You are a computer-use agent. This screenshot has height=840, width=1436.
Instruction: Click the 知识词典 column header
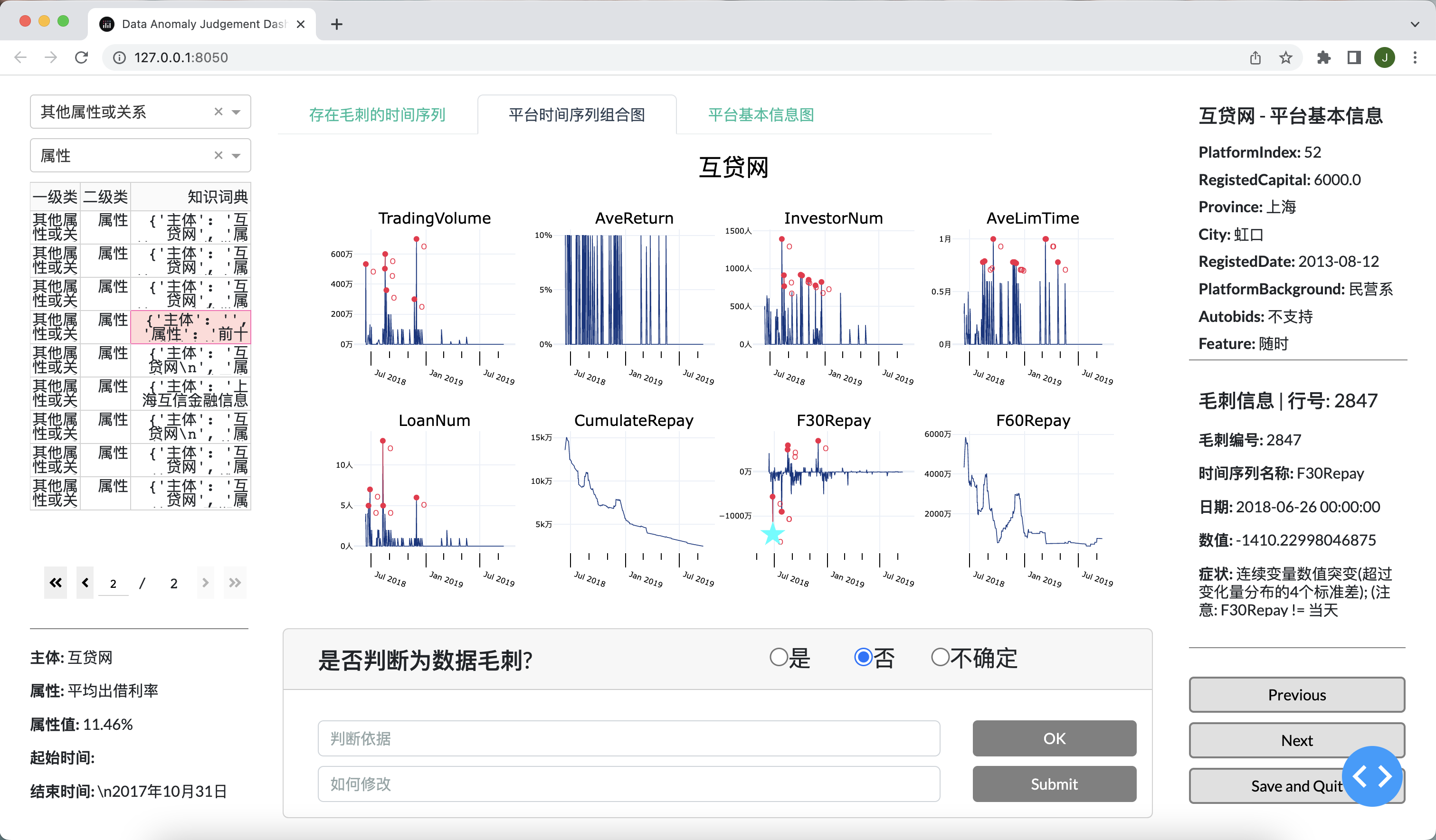point(191,197)
